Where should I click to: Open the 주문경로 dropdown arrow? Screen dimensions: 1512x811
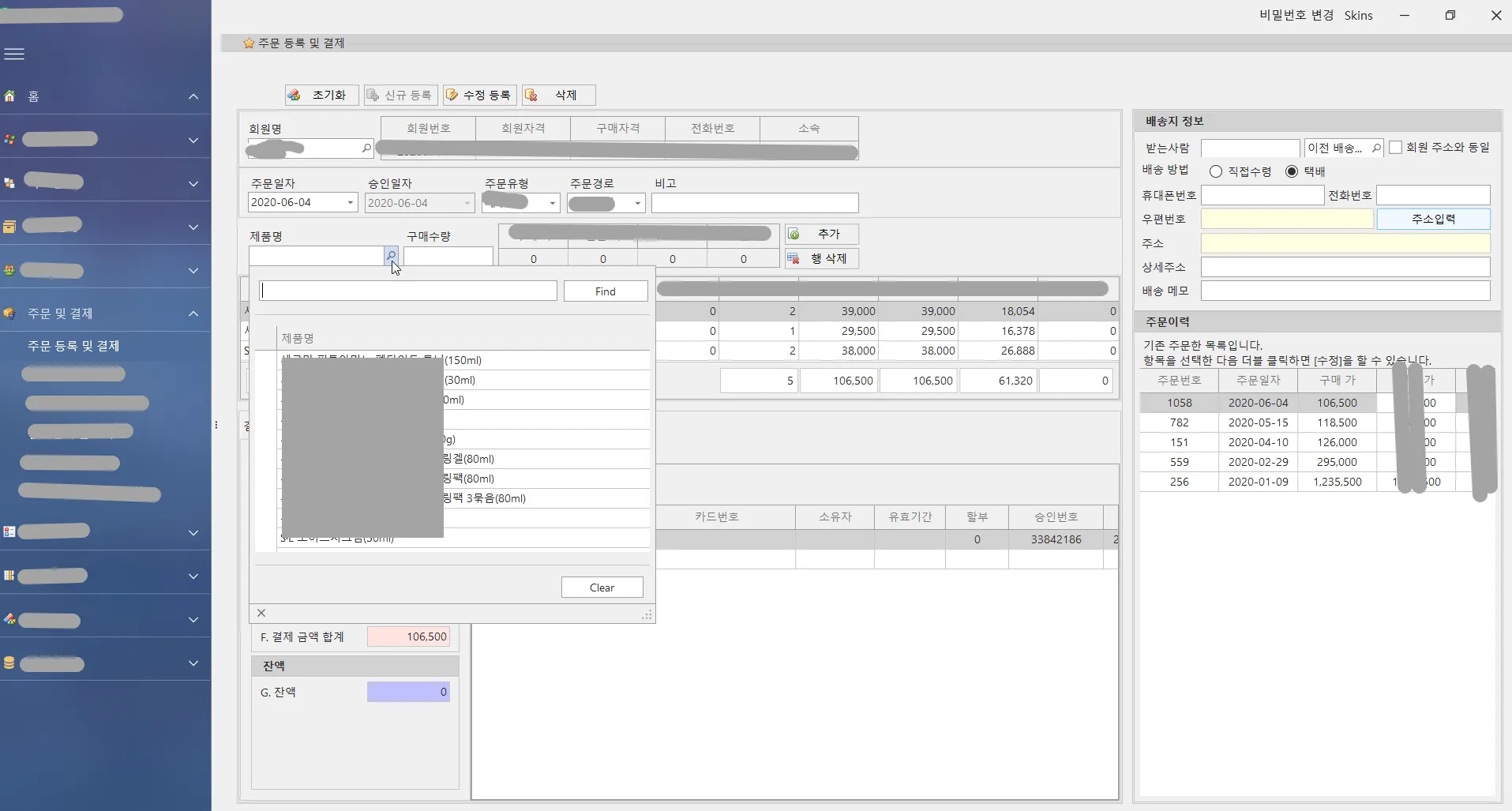(x=637, y=204)
